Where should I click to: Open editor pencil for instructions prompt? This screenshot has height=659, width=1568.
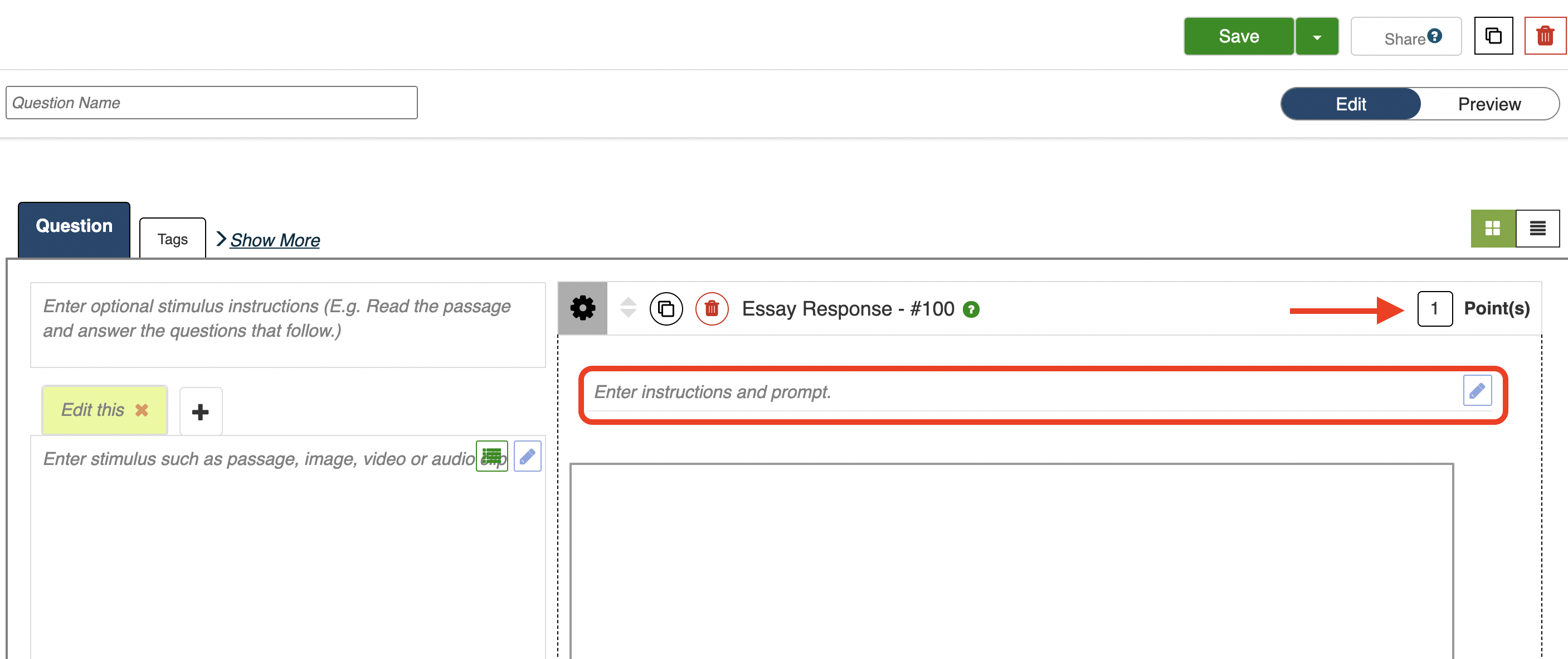tap(1477, 390)
